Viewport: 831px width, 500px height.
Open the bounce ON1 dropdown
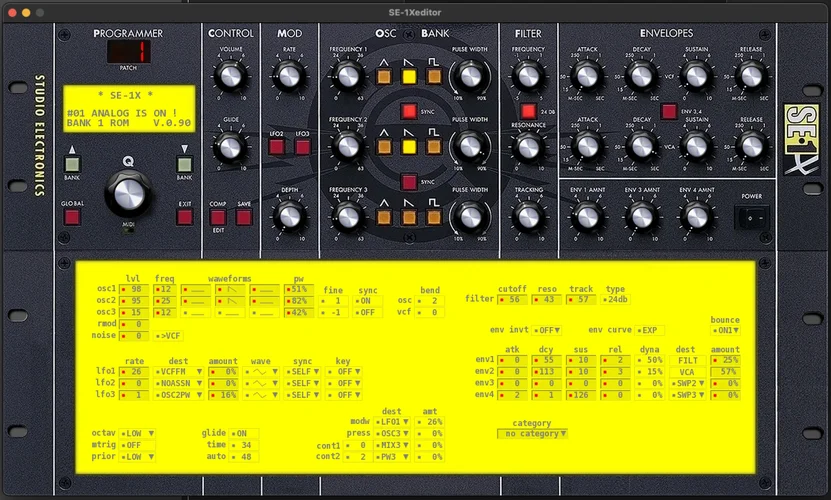(x=726, y=330)
